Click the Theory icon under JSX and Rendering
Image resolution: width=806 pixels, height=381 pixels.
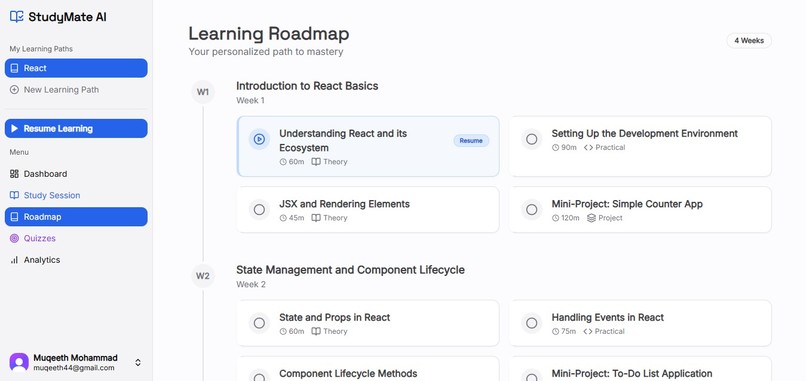click(316, 218)
